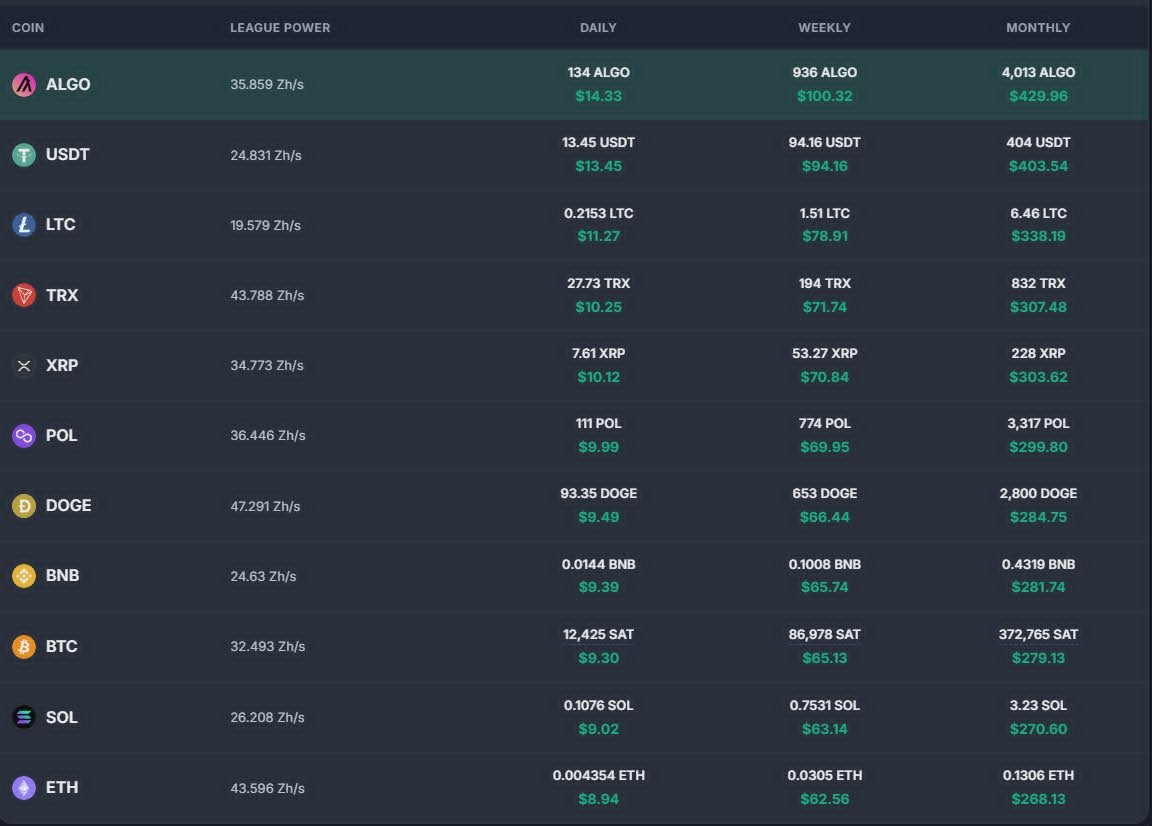Click the LTC Litecoin icon
1152x826 pixels.
coord(24,225)
